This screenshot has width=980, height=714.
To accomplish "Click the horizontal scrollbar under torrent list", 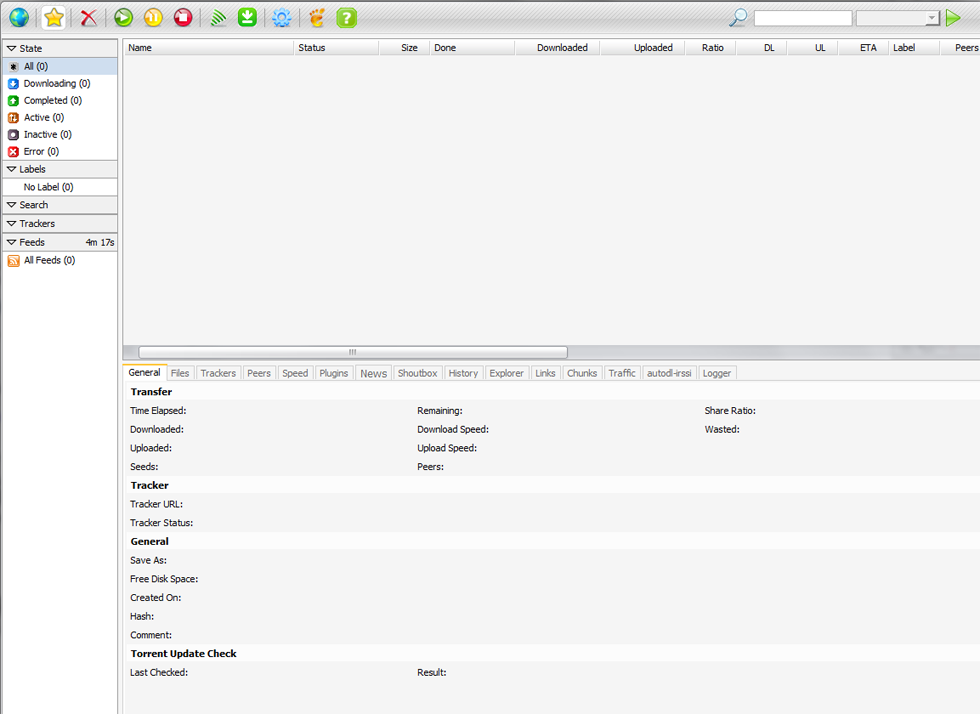I will tap(352, 352).
